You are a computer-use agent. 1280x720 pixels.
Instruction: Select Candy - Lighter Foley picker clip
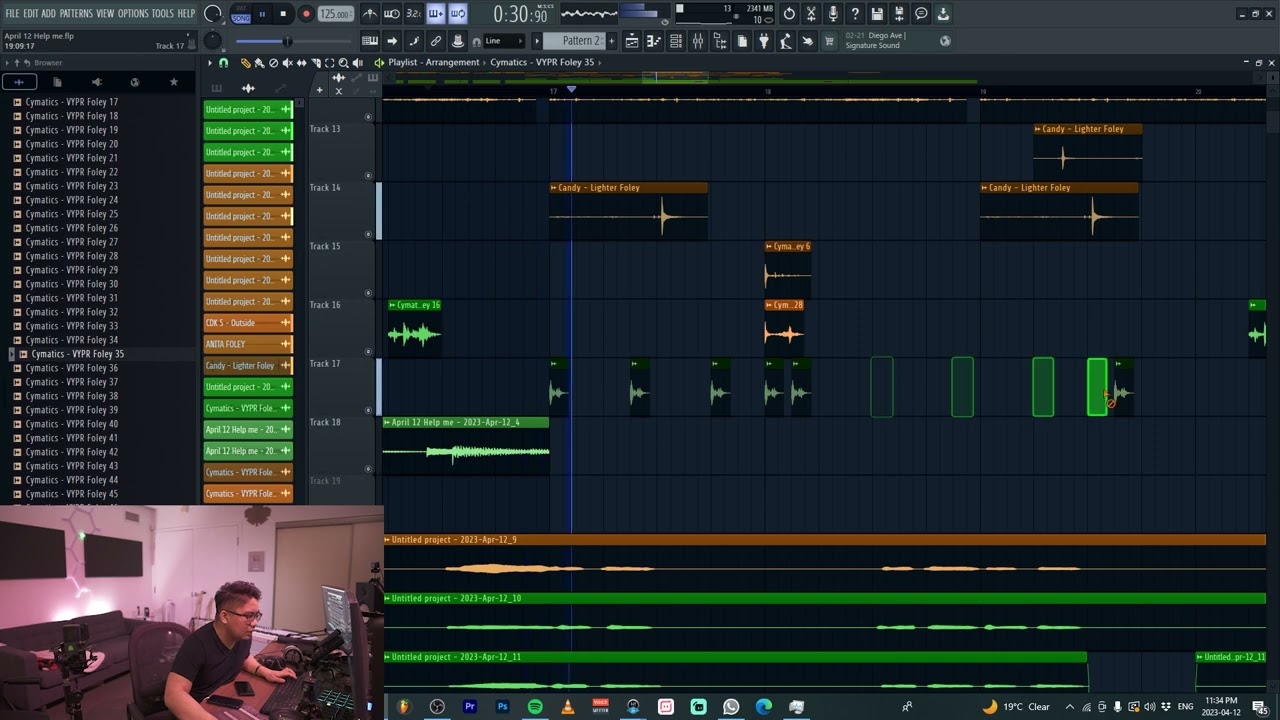coord(248,366)
